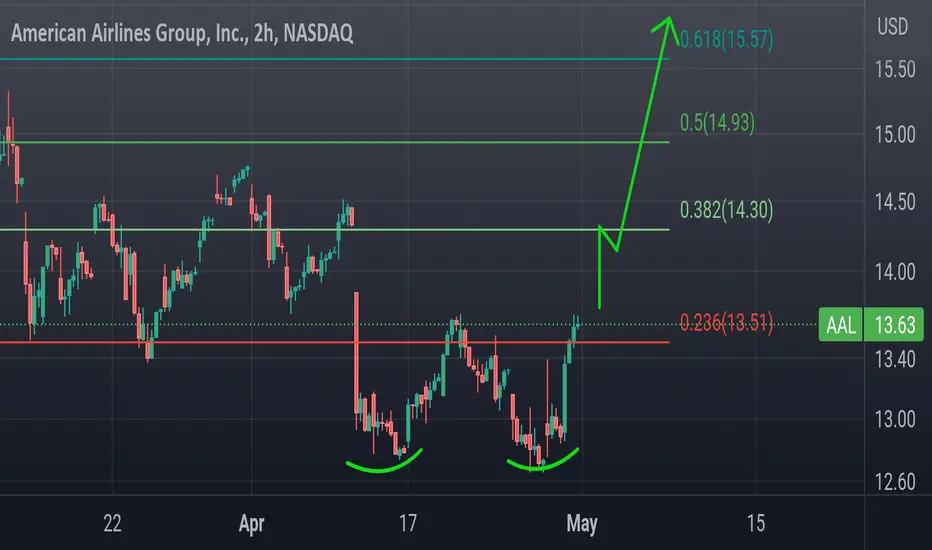Click the 15 date on time axis
Screen dimensions: 932x550
pos(755,523)
